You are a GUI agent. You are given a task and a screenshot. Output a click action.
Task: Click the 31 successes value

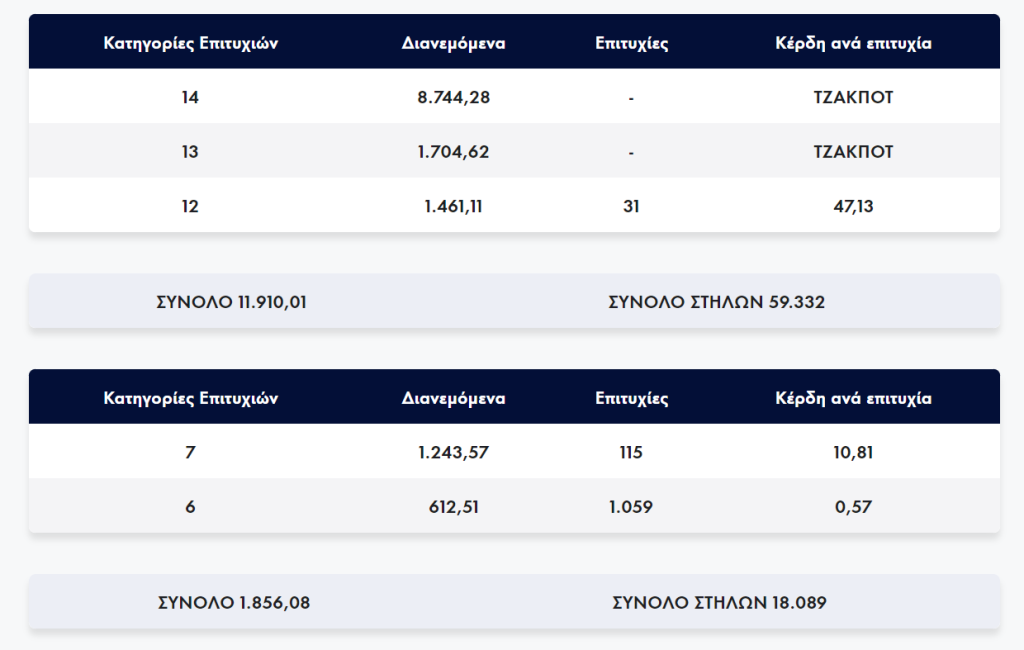pos(631,206)
